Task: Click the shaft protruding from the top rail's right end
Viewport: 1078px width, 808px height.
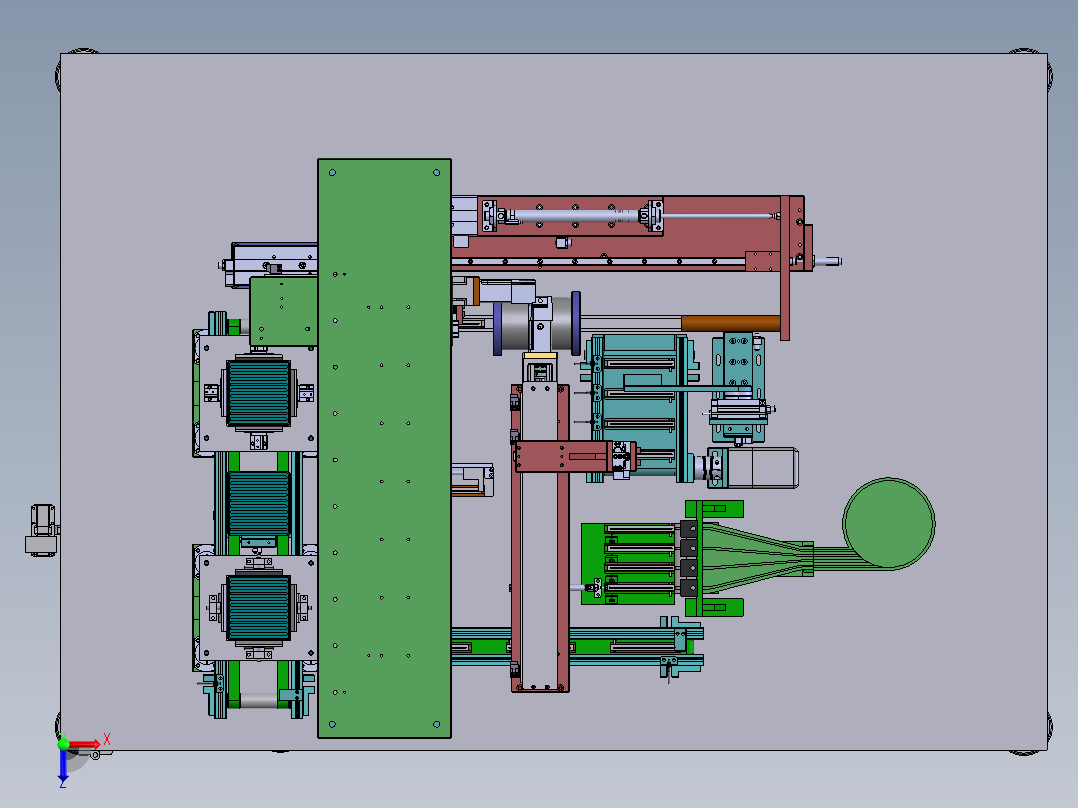Action: point(828,261)
